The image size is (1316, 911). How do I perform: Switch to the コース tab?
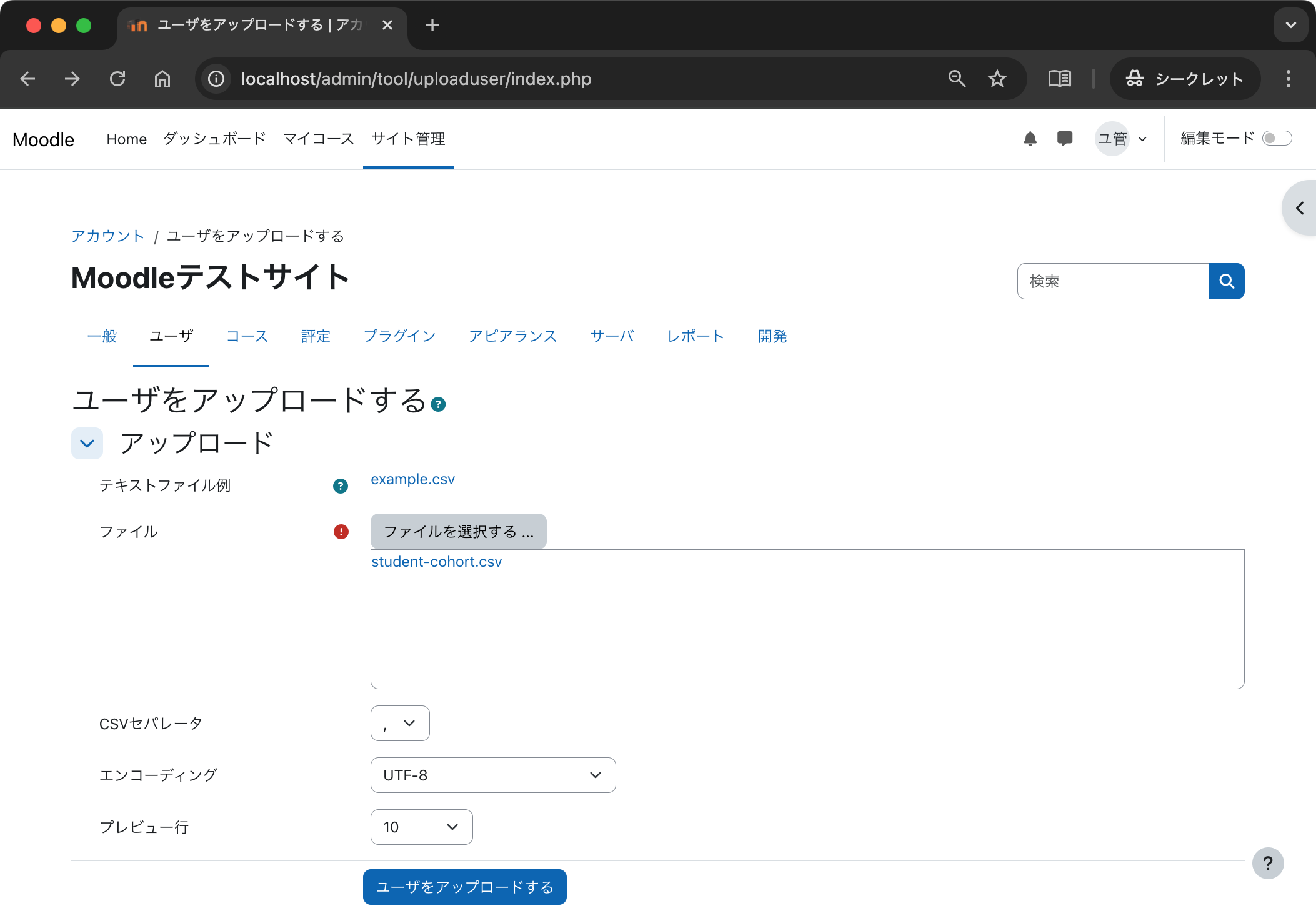click(x=247, y=336)
